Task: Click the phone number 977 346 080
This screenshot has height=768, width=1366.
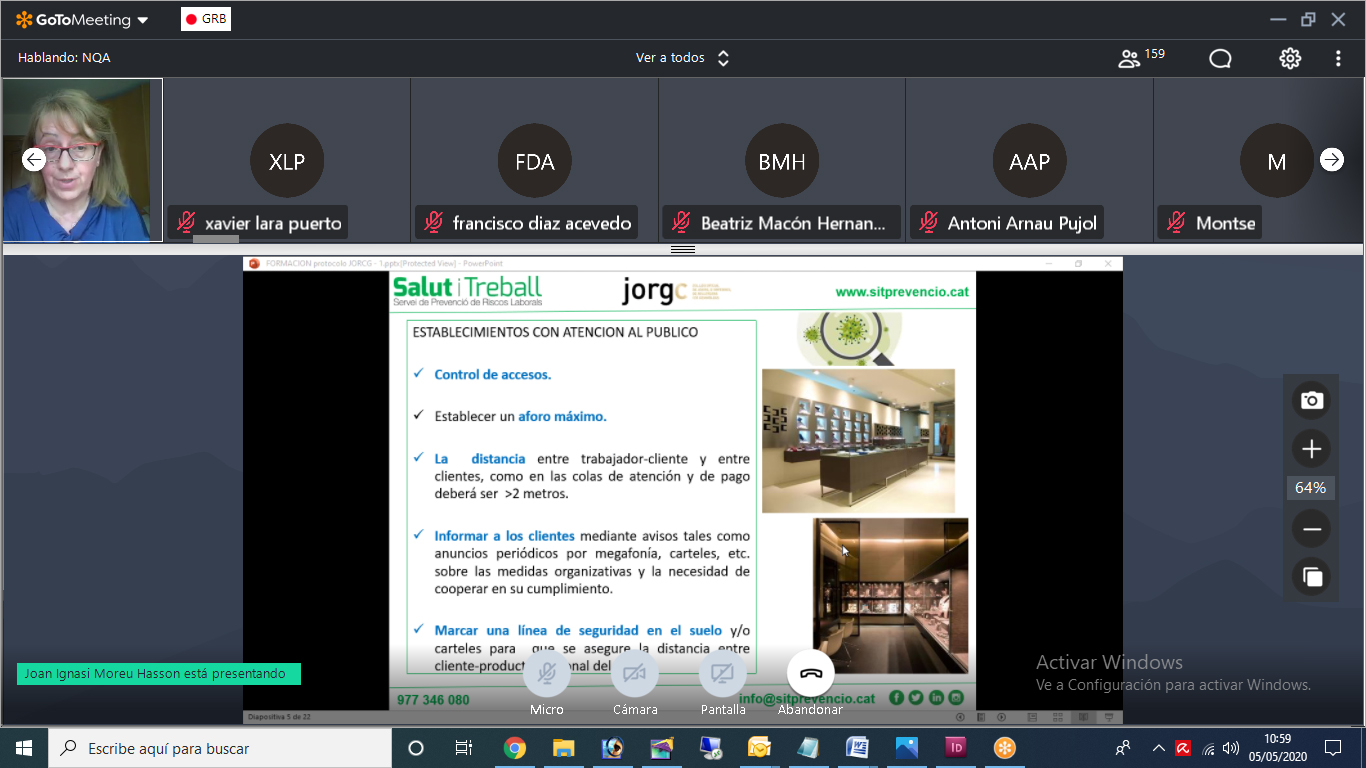Action: pyautogui.click(x=433, y=700)
